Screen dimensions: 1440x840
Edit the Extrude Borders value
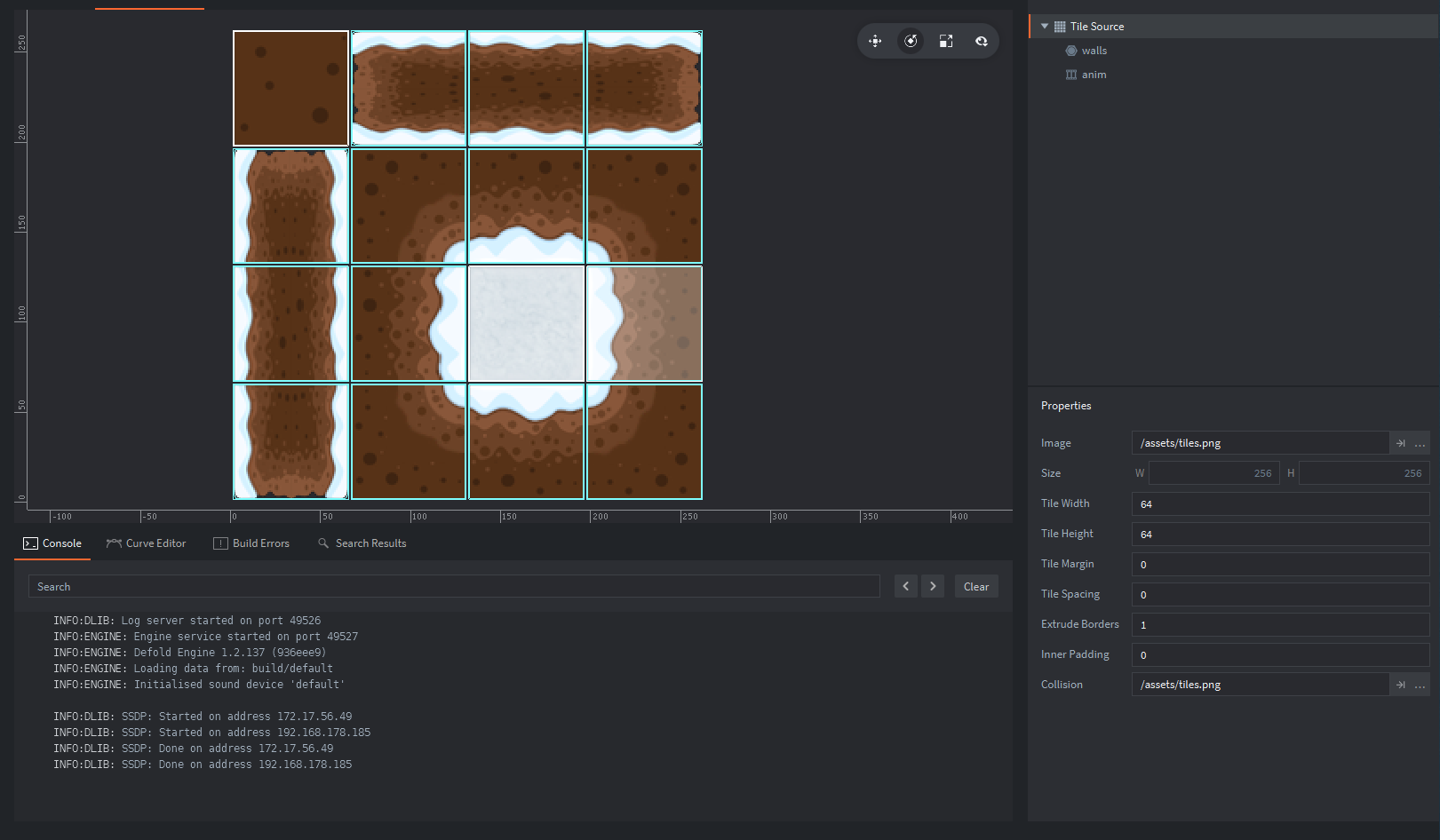tap(1280, 624)
